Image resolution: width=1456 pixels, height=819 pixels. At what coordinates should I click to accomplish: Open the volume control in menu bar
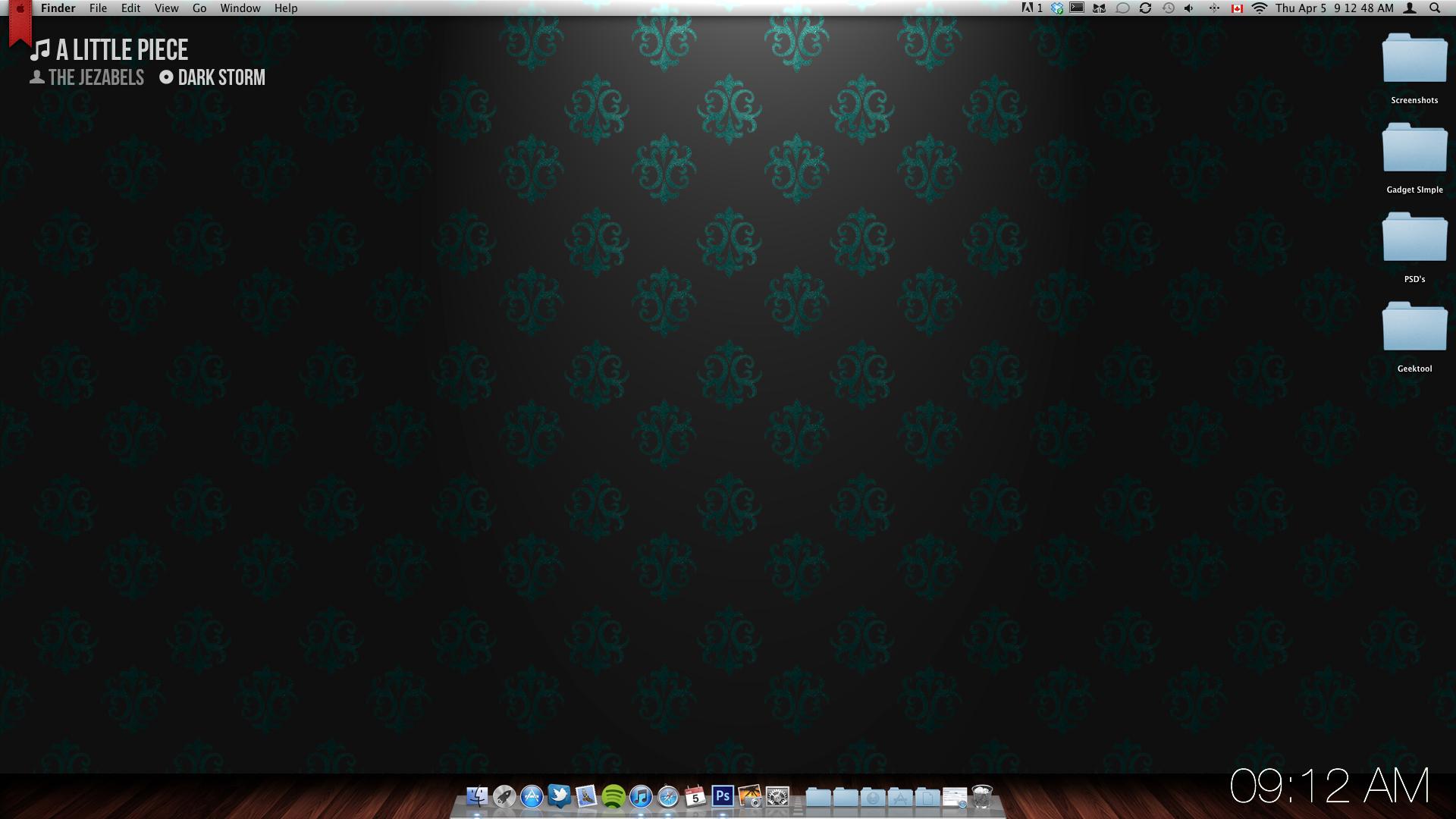[x=1189, y=8]
